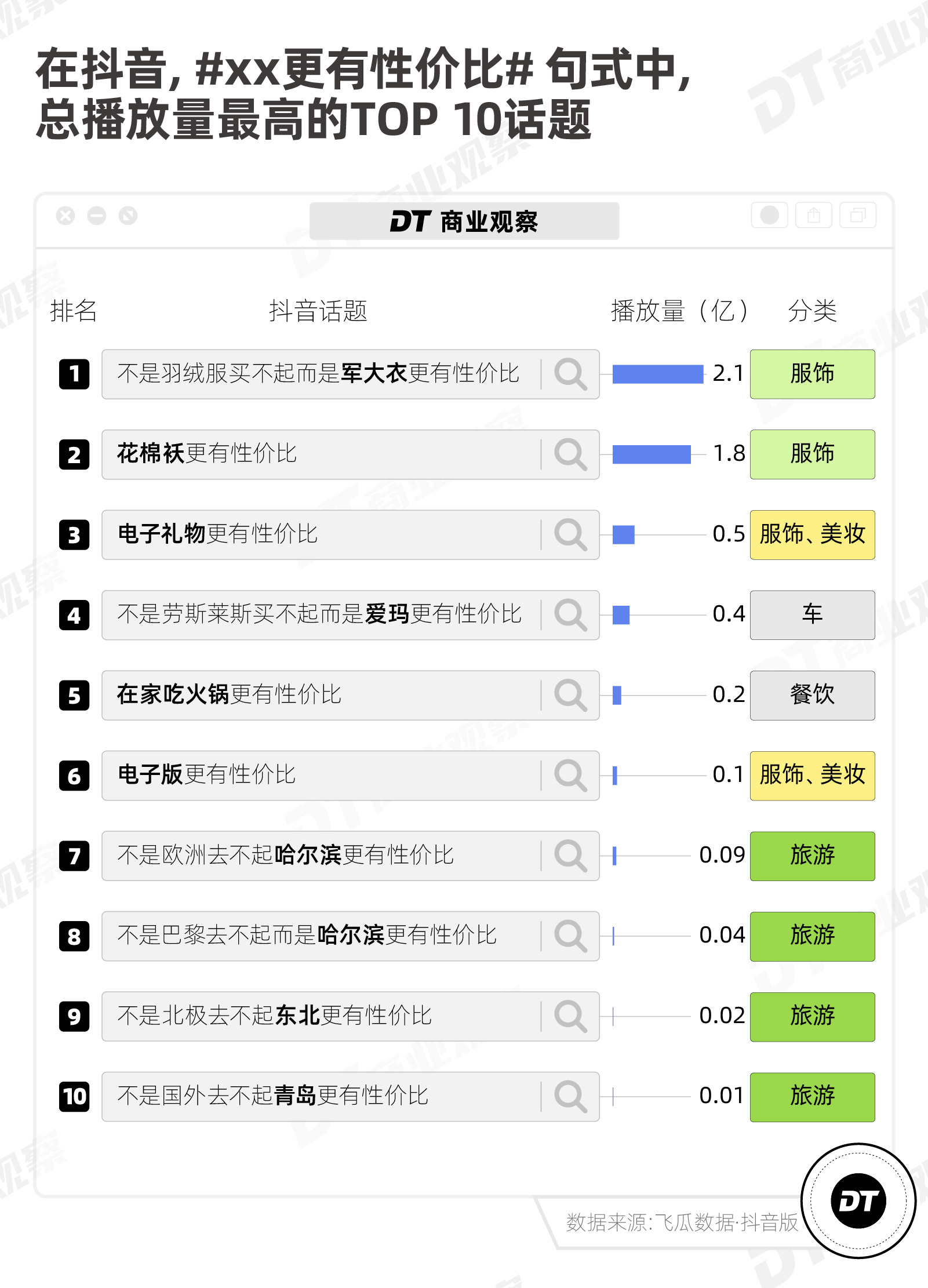Click search icon in the 电子礼物 row
Viewport: 928px width, 1288px height.
tap(570, 534)
